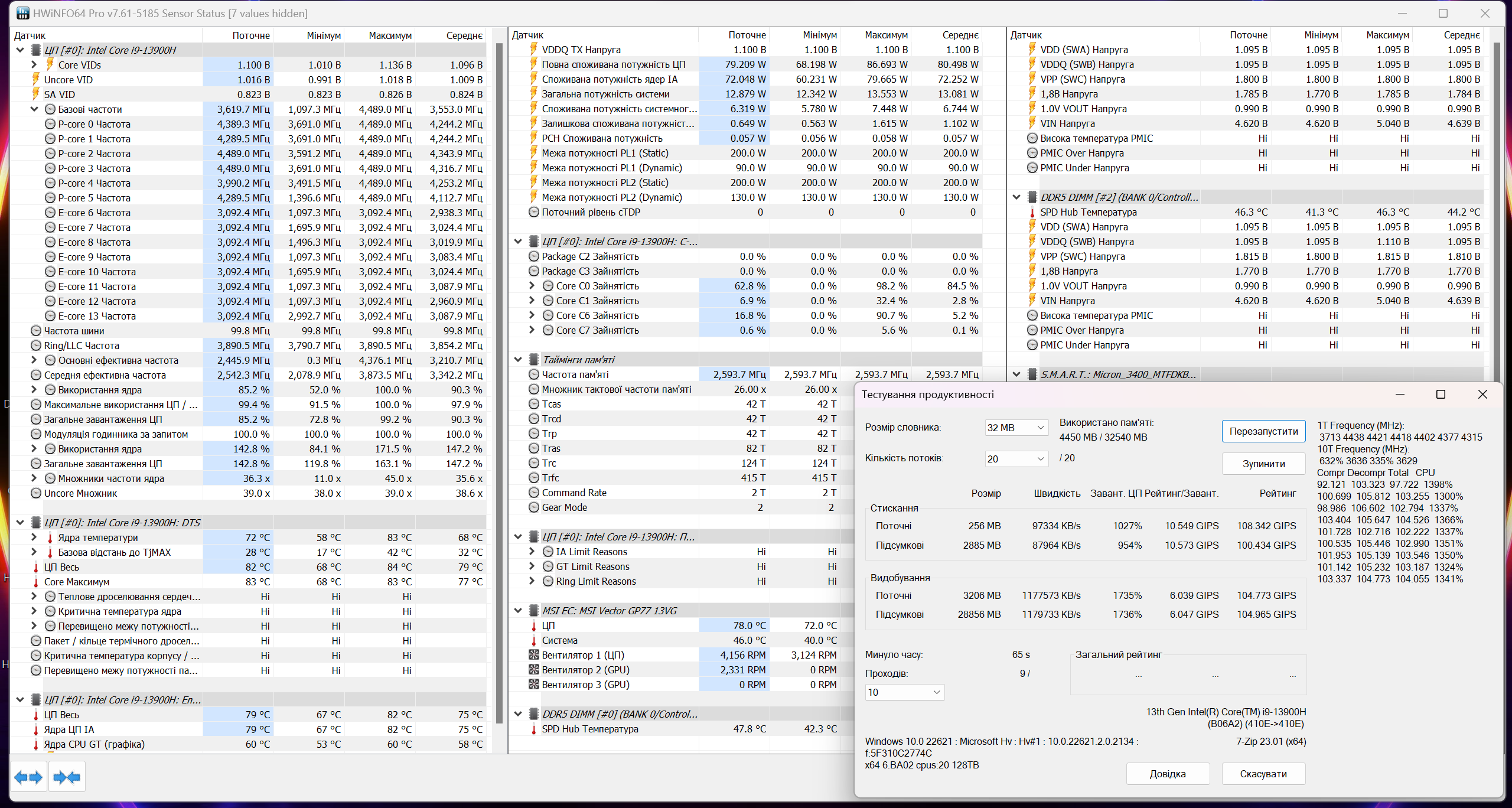
Task: Expand the Core VIDs row
Action: 34,65
